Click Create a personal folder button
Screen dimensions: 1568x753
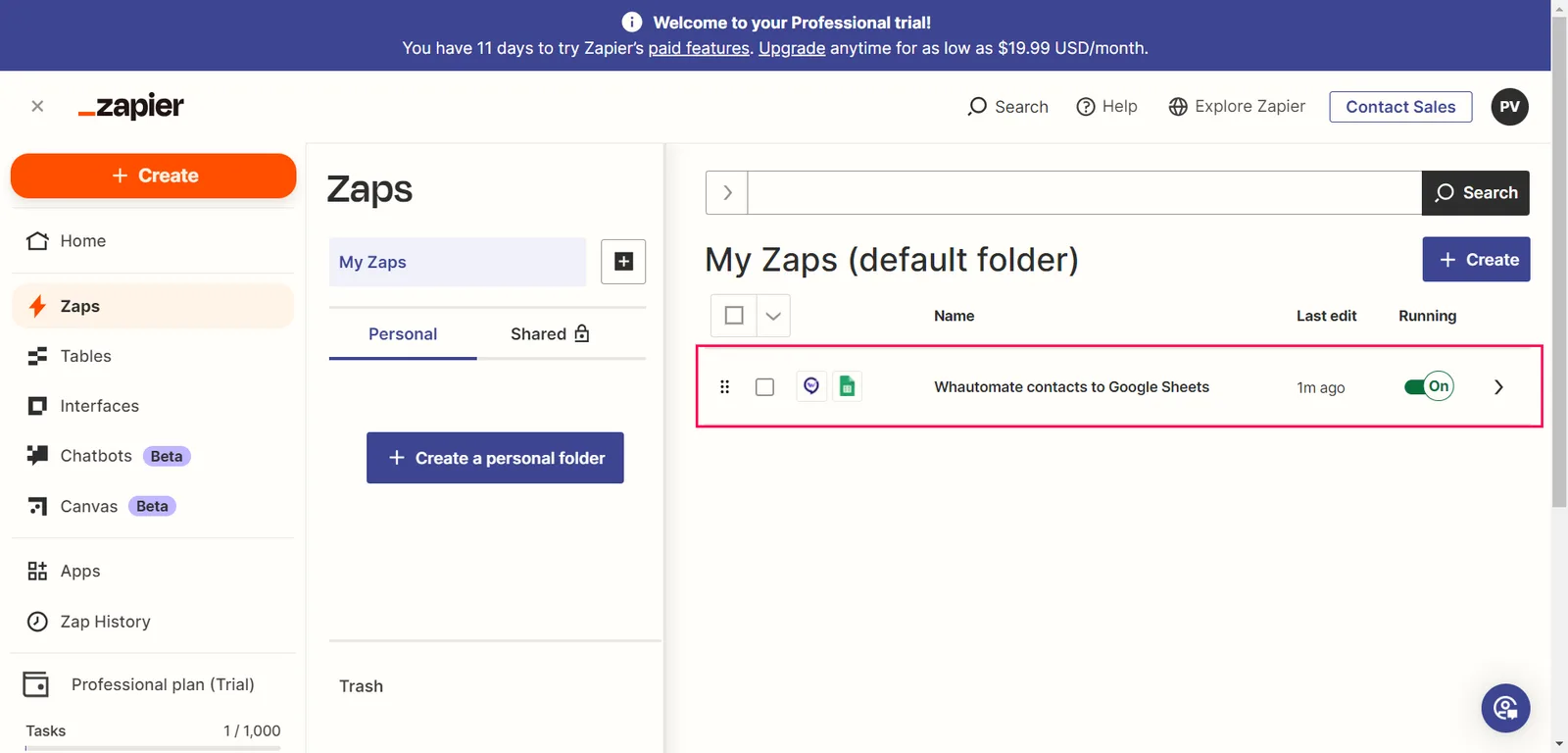495,458
